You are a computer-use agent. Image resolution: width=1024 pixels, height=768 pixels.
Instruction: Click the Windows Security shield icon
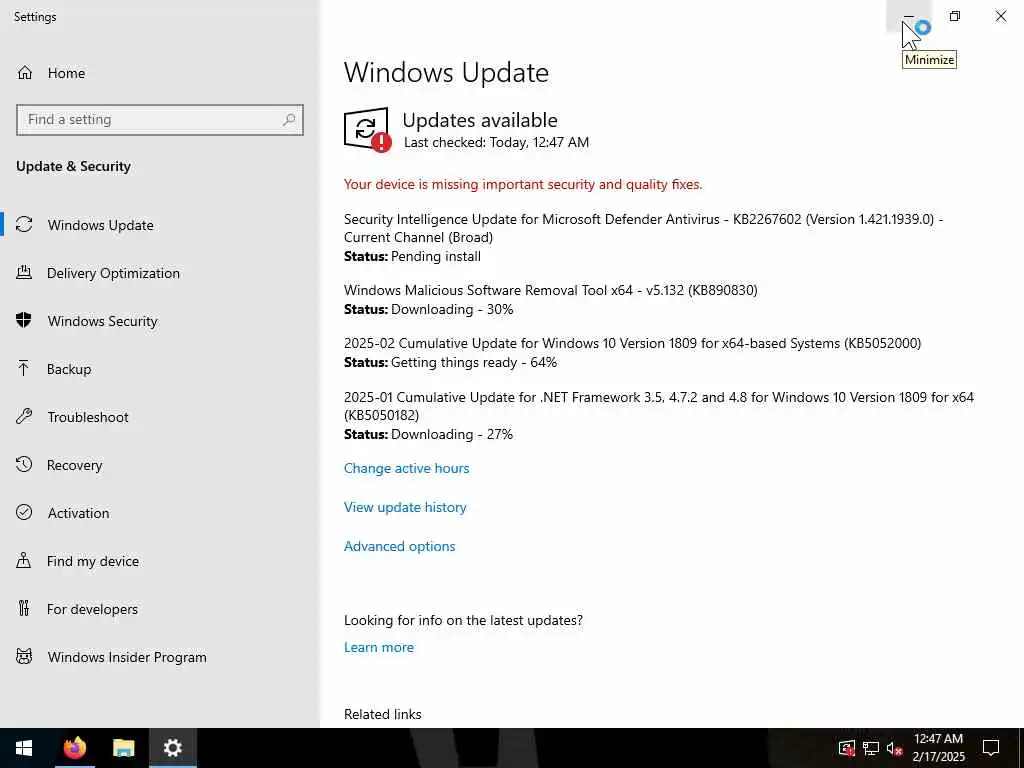pos(24,321)
